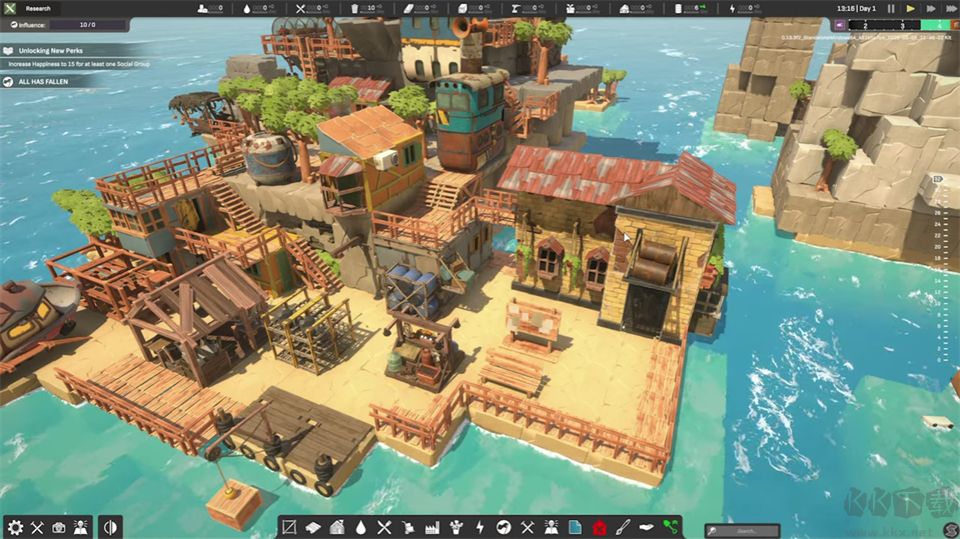Open the water drop build category
Screen dimensions: 960x539
[x=361, y=527]
